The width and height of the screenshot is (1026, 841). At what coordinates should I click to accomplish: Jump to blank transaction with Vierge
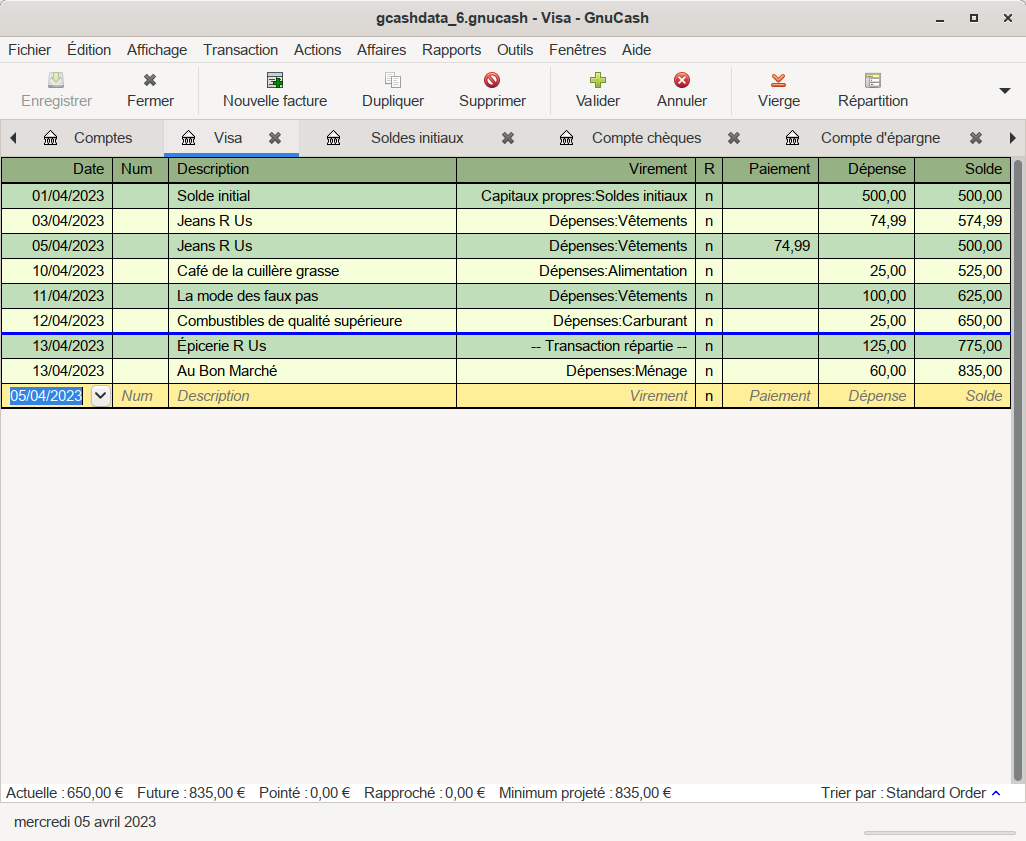(x=778, y=80)
